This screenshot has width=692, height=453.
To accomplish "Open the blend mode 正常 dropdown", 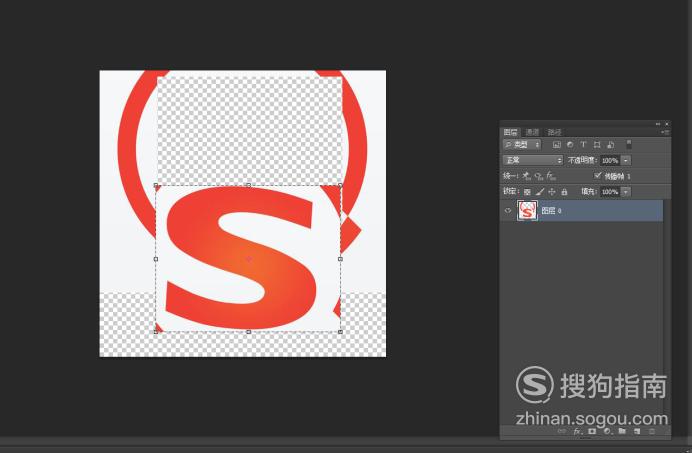I will [x=533, y=160].
